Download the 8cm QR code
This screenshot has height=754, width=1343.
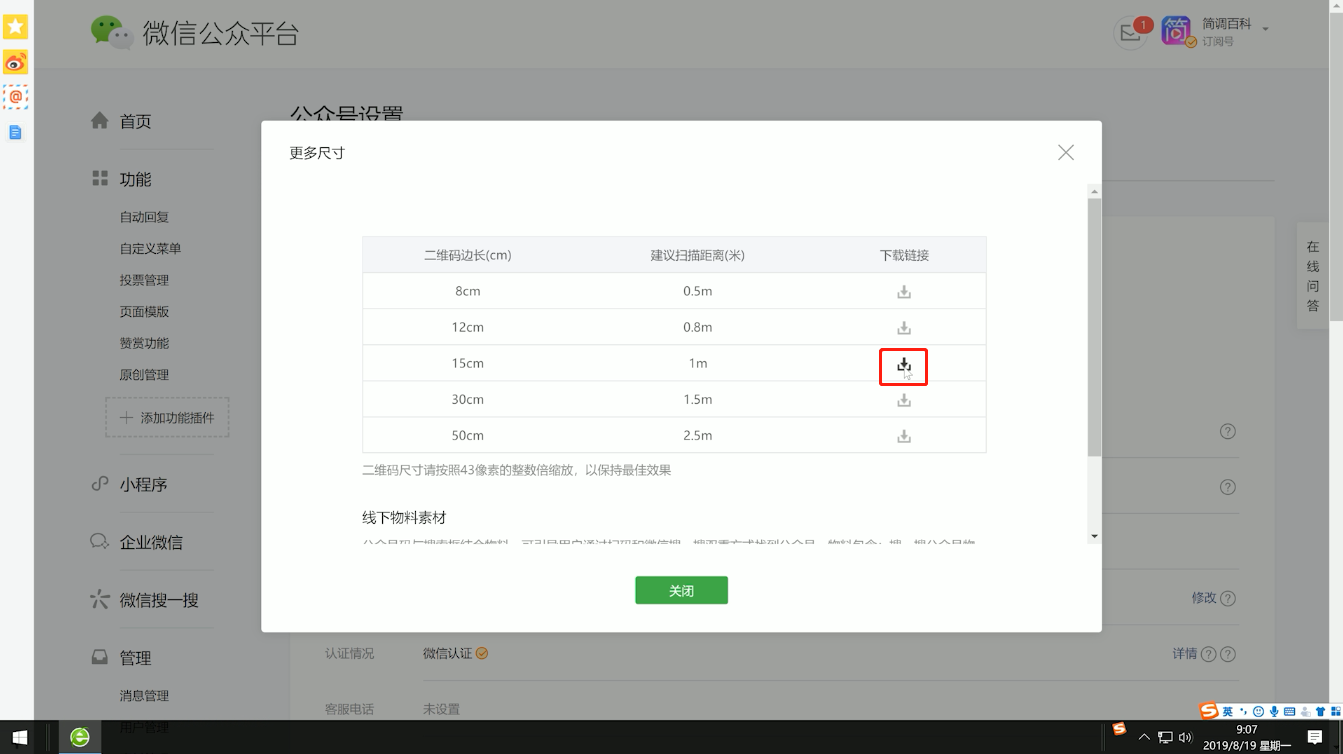point(904,292)
